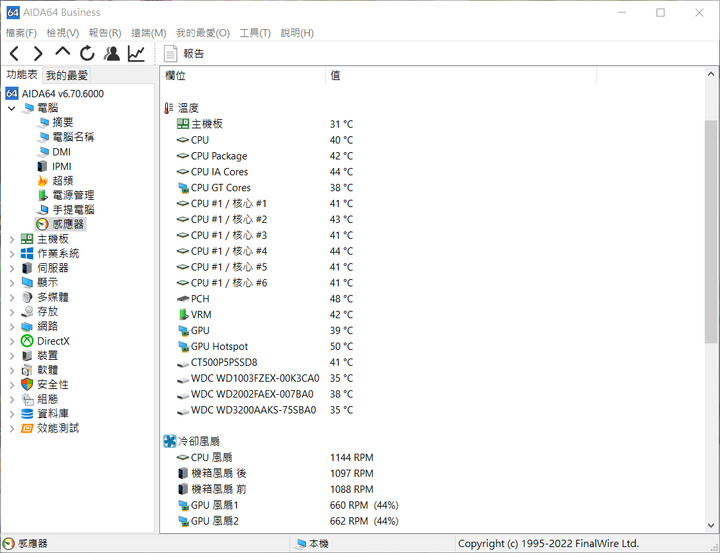720x553 pixels.
Task: Select 電腦名稱 in the tree
Action: pyautogui.click(x=73, y=137)
